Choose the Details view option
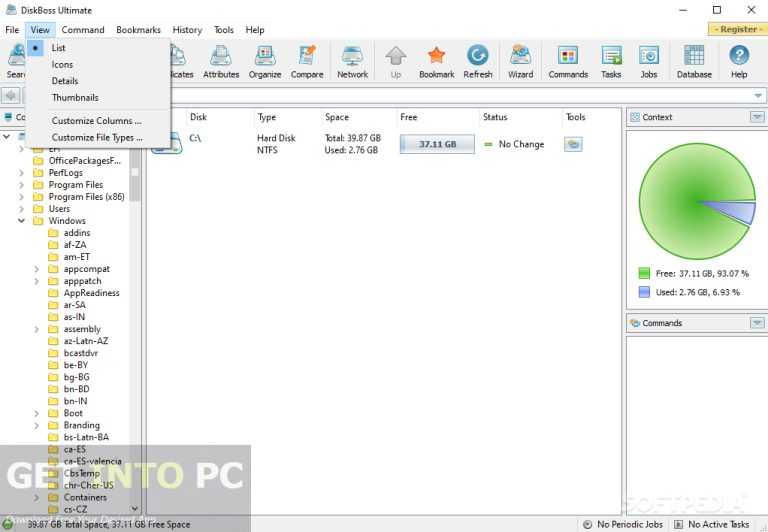This screenshot has height=532, width=768. click(65, 81)
